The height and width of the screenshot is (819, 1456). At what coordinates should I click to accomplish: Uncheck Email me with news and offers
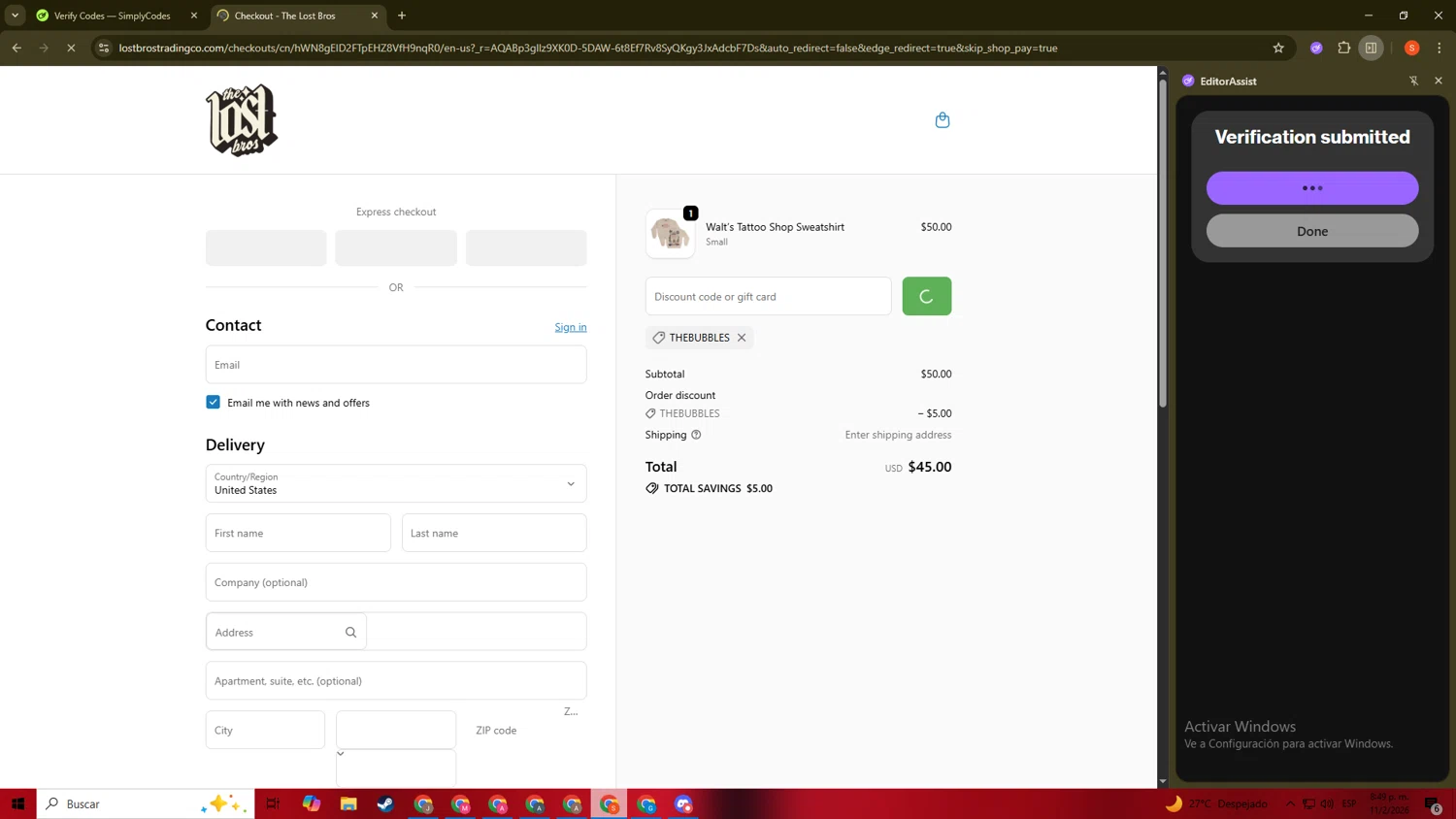213,402
